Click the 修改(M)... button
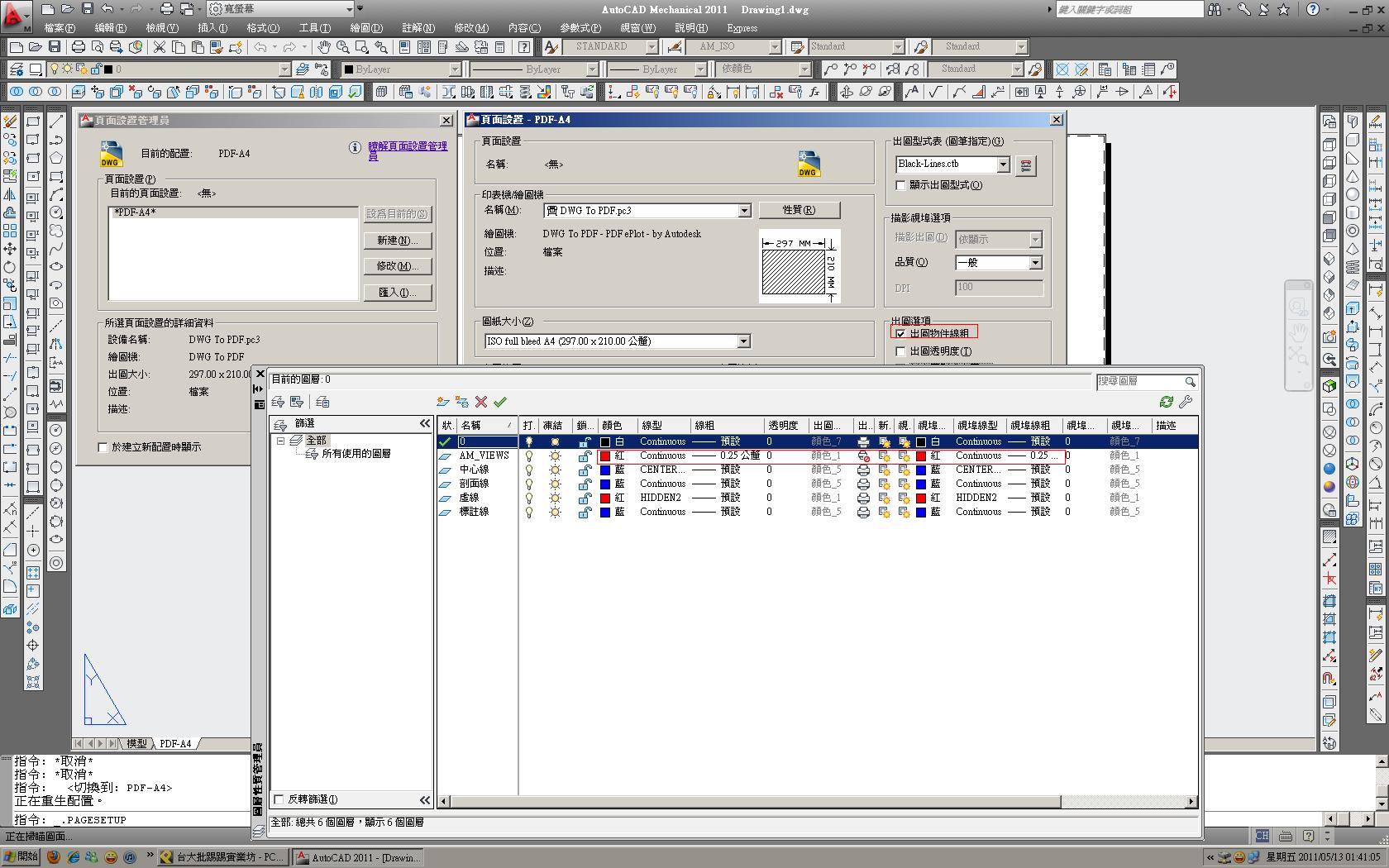 pos(397,266)
